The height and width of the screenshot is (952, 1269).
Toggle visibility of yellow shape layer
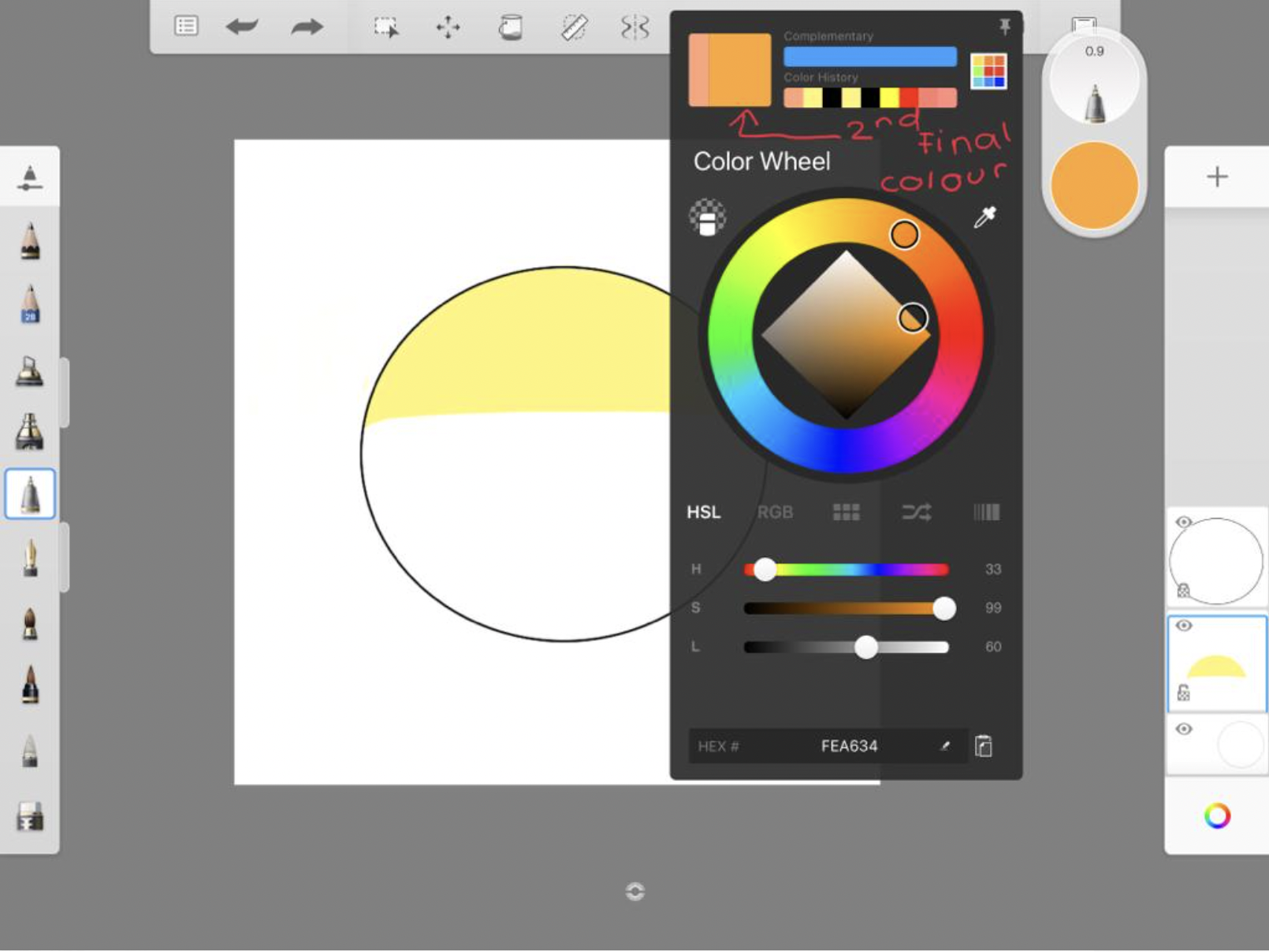point(1183,626)
